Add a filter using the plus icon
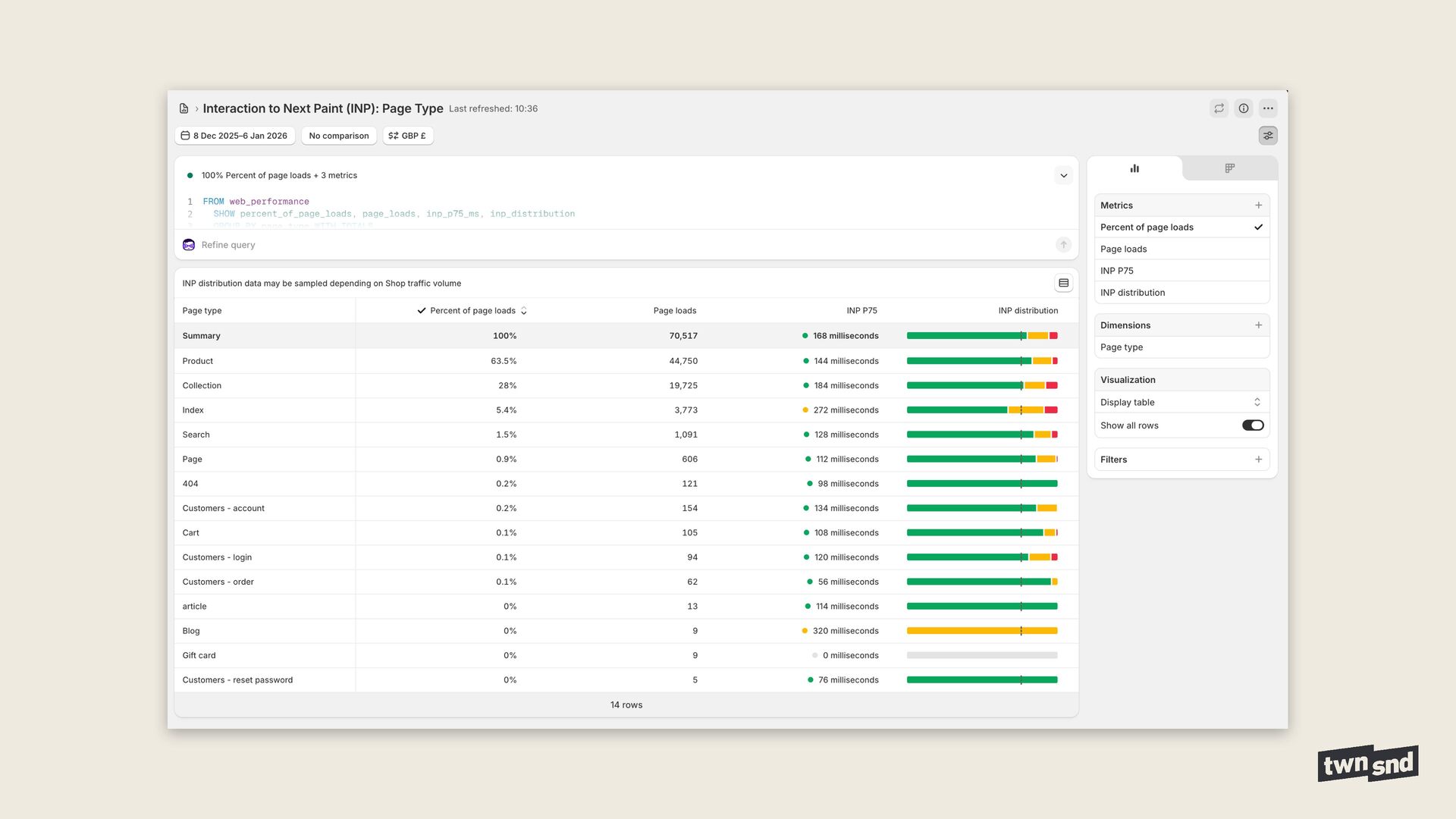The width and height of the screenshot is (1456, 819). tap(1258, 460)
